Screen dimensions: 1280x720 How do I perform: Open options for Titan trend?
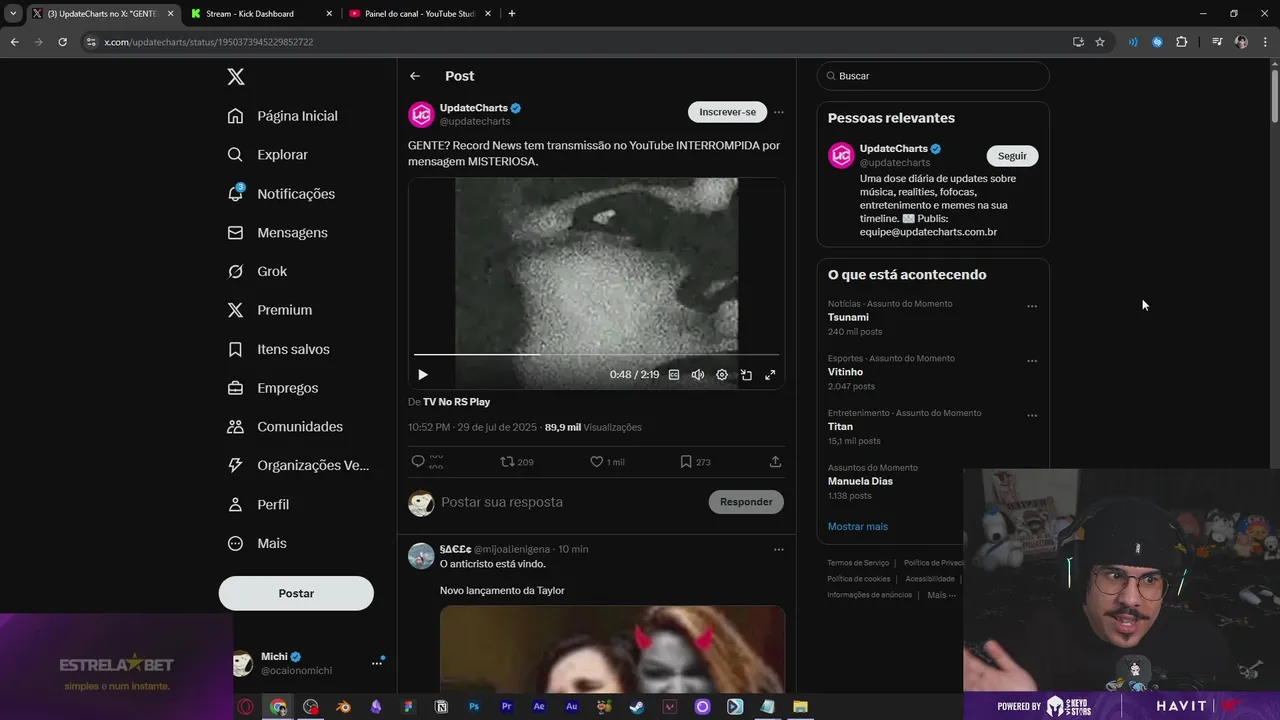(x=1032, y=415)
